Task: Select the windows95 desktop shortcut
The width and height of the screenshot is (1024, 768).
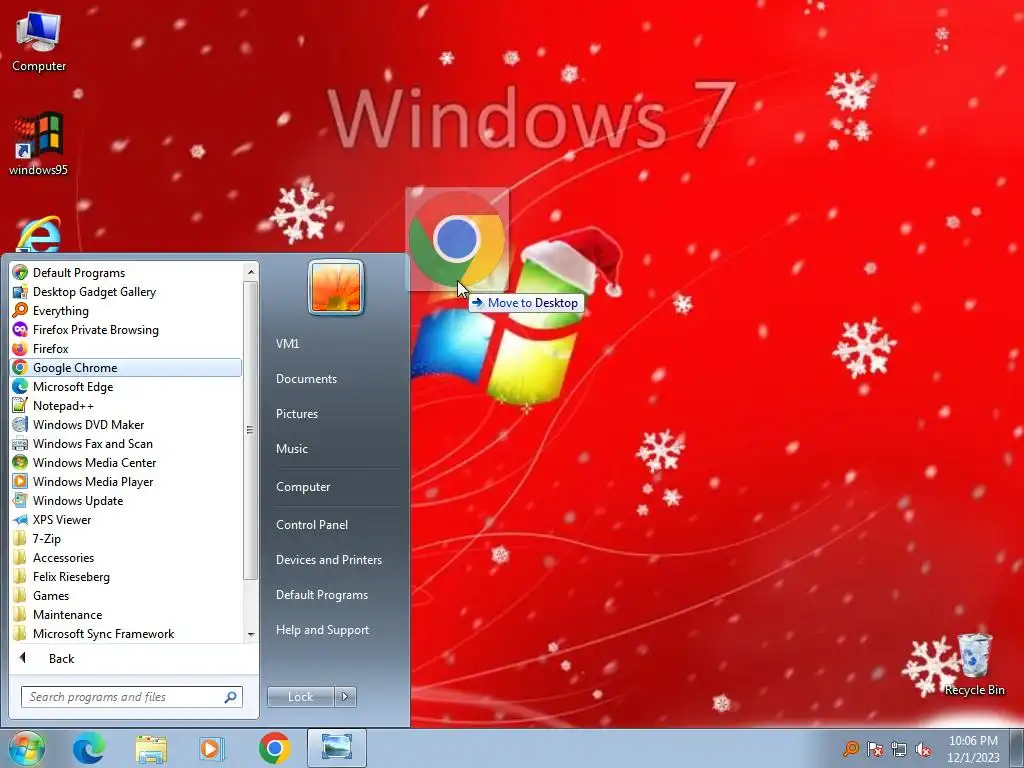Action: (x=39, y=144)
